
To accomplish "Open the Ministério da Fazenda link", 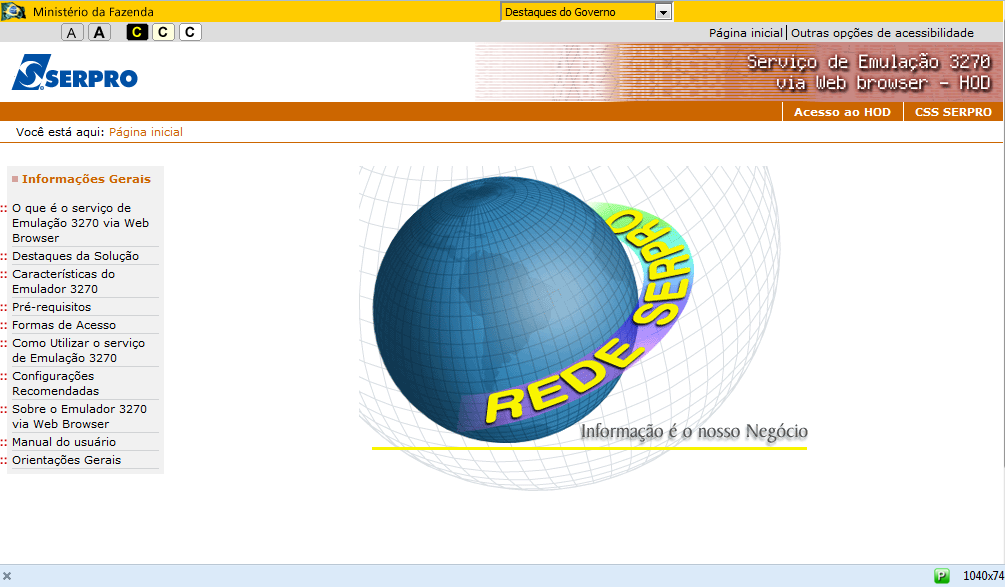I will (93, 12).
